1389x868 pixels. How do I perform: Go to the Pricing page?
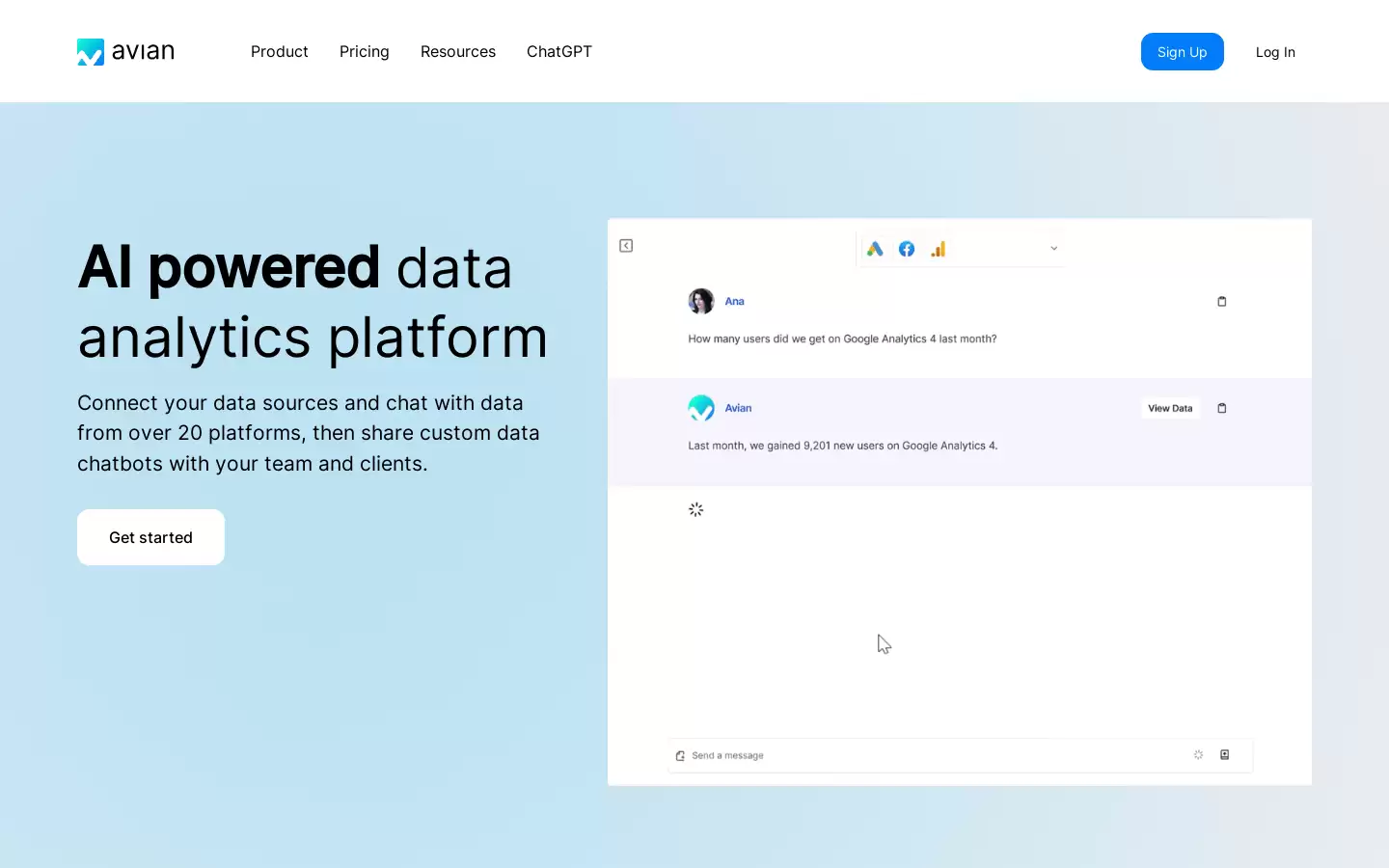(365, 52)
